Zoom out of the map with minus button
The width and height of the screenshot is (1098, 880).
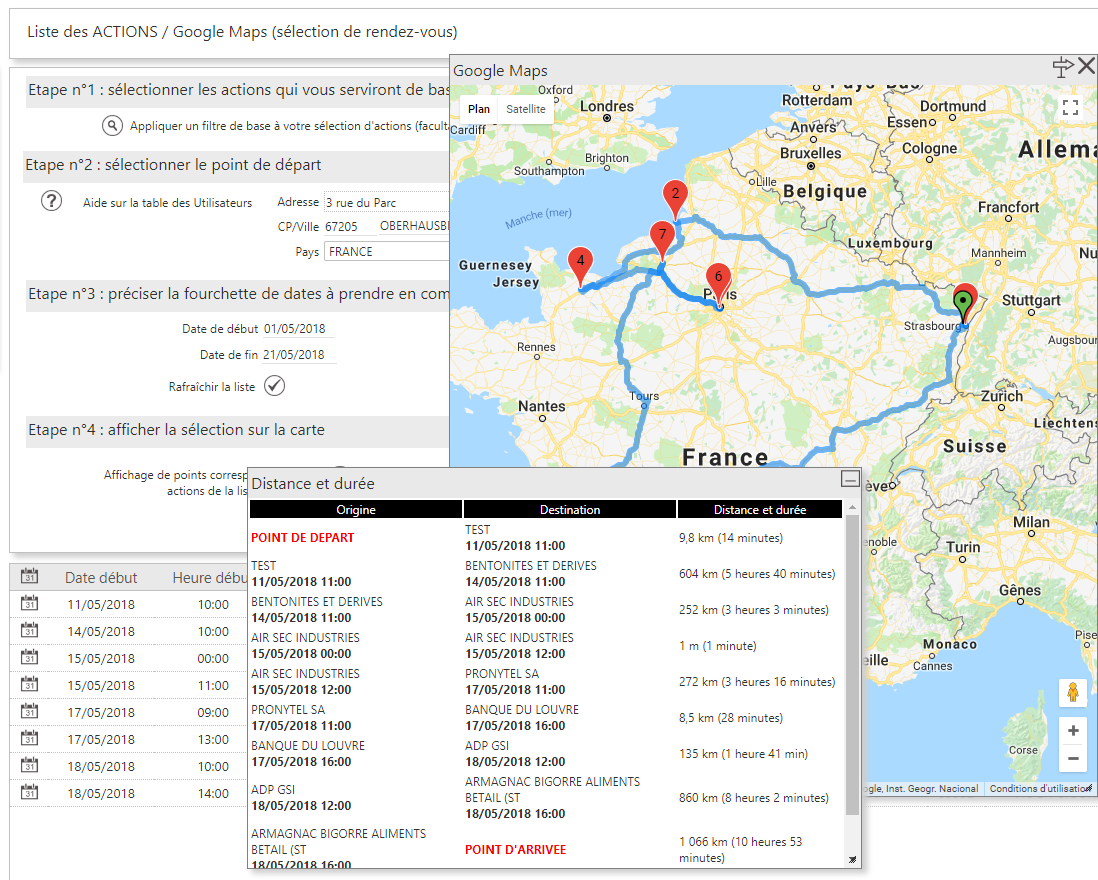pos(1073,758)
